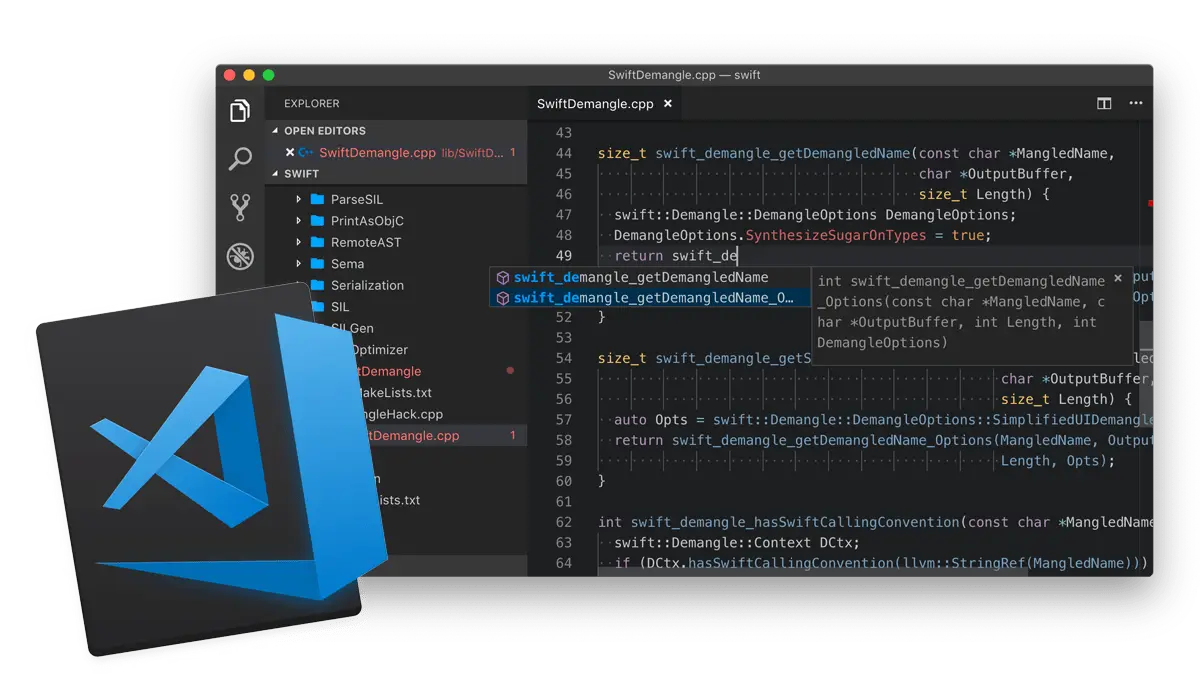Select swift_demangle_getDemangledName suggestion
Viewport: 1200px width, 675px height.
click(x=649, y=277)
